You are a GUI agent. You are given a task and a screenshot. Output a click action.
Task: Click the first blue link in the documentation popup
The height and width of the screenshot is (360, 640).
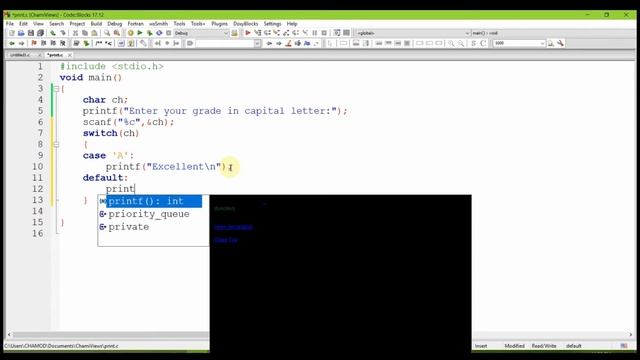233,227
